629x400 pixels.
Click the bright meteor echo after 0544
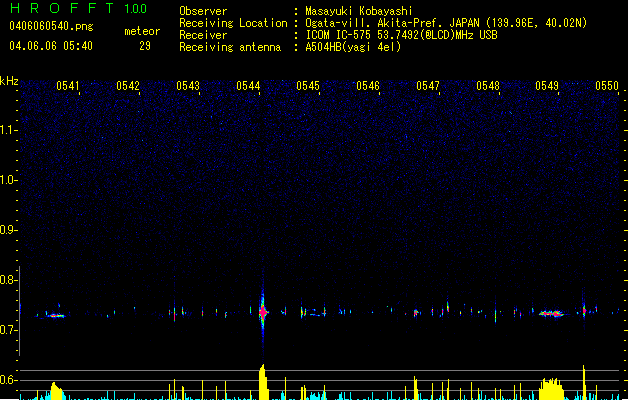tap(263, 312)
